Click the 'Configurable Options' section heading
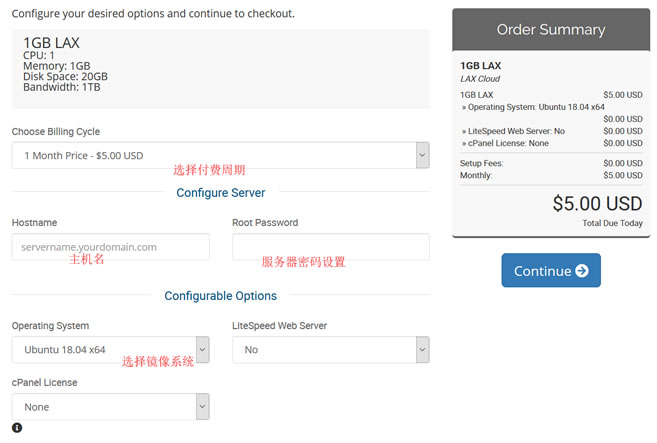 point(220,296)
